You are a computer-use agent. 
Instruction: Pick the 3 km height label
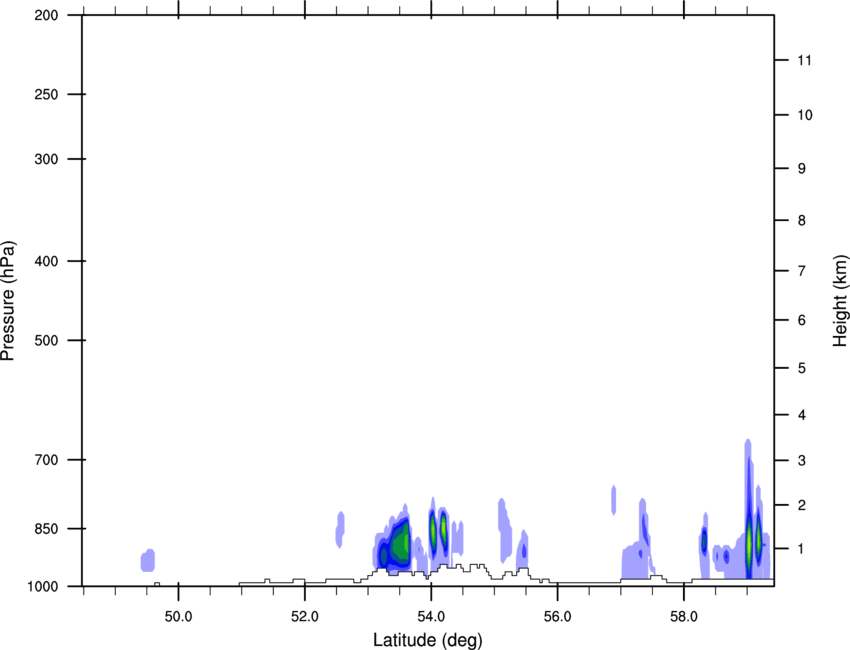click(x=802, y=461)
